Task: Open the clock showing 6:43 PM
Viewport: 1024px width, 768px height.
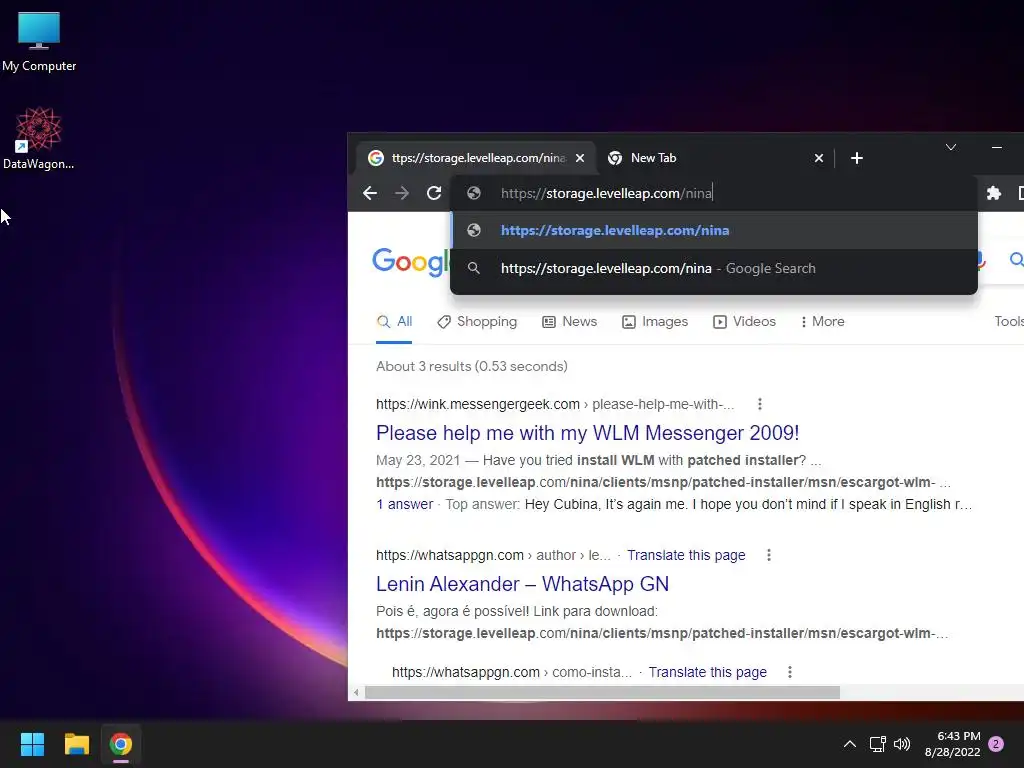Action: tap(952, 744)
